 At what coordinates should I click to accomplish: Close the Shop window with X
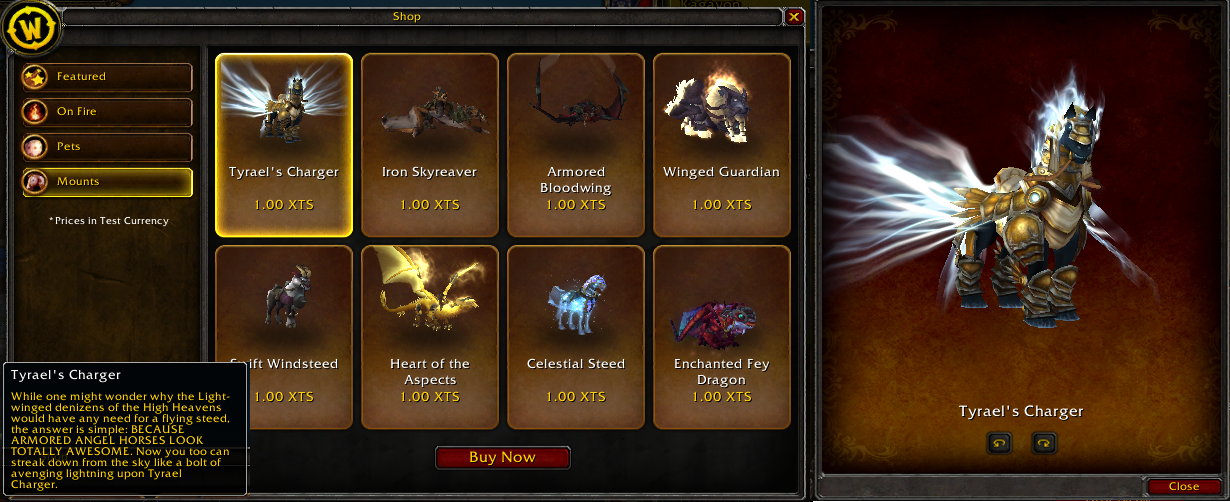(794, 17)
